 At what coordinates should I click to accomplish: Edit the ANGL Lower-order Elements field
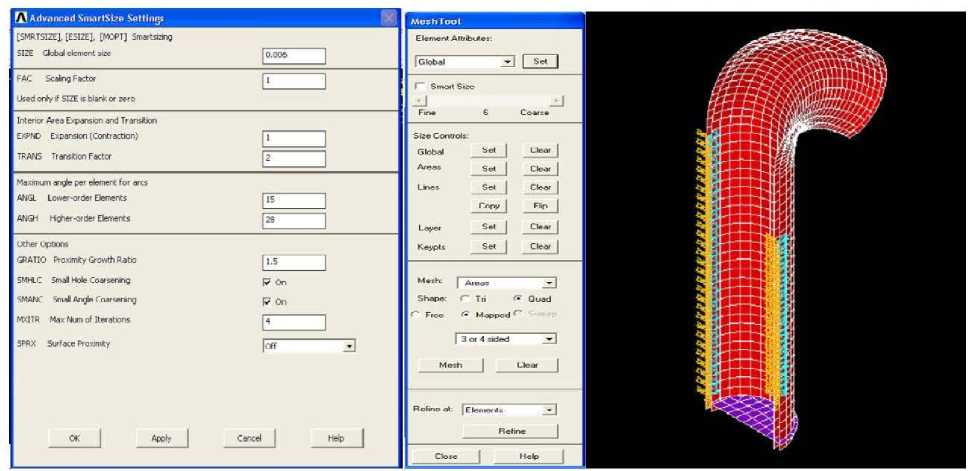[x=294, y=201]
